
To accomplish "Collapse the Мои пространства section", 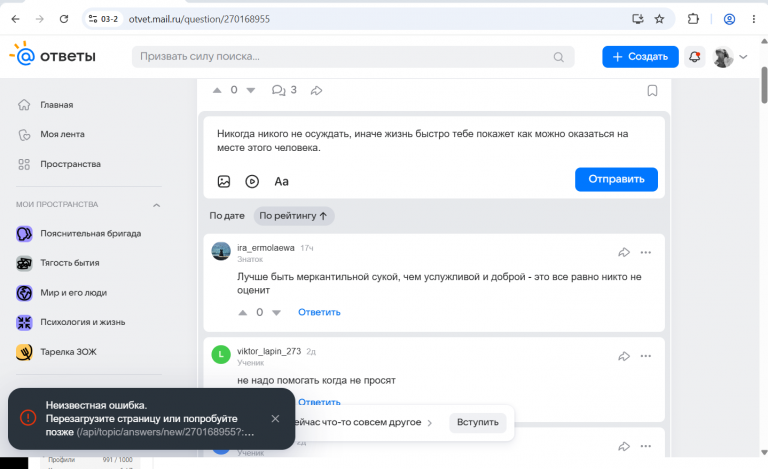I will 156,205.
